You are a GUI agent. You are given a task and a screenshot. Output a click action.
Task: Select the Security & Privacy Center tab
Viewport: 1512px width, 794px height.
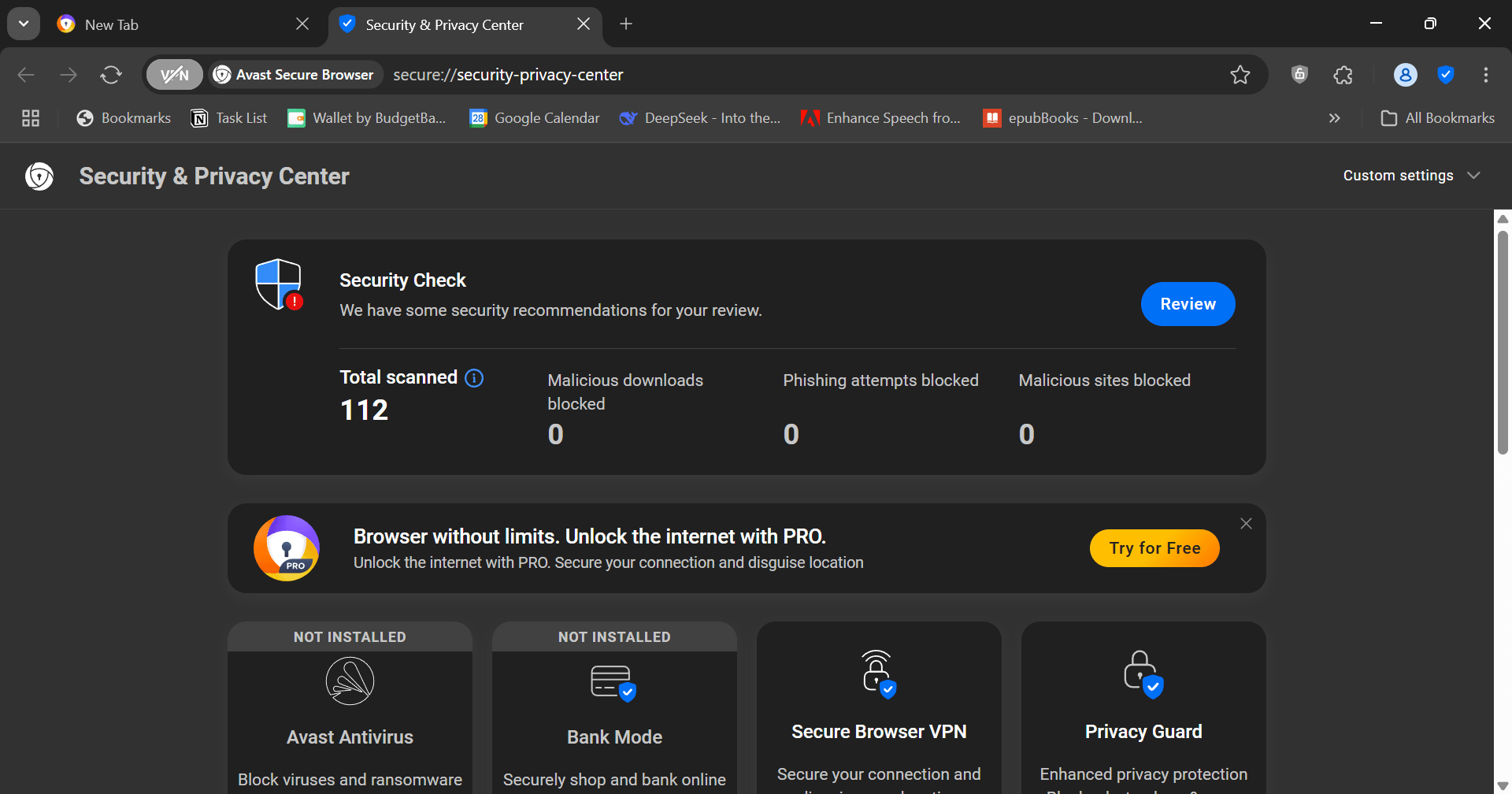(465, 24)
